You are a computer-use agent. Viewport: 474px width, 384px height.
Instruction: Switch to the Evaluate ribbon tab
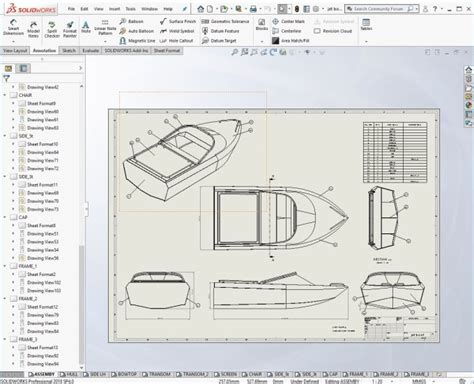(90, 50)
